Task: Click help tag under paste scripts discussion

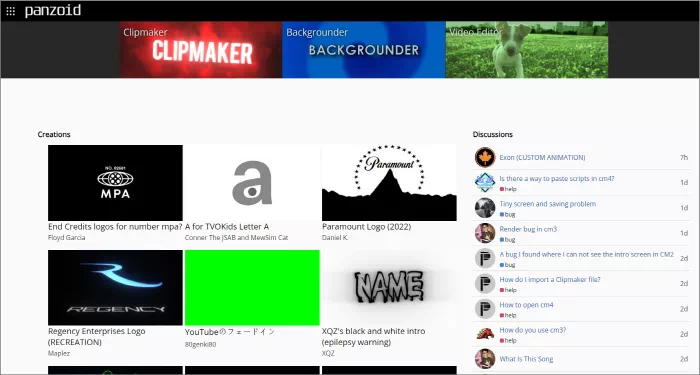Action: (508, 189)
